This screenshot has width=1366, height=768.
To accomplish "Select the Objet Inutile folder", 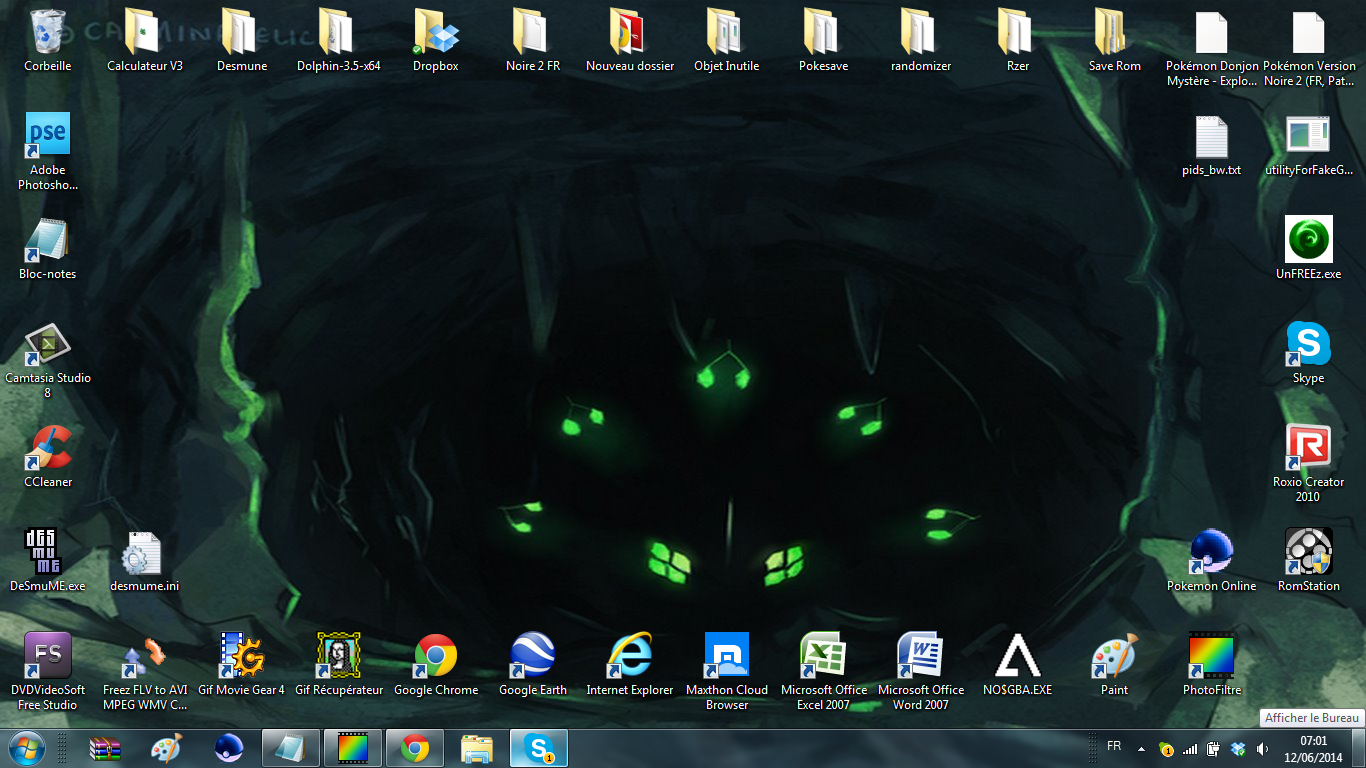I will click(726, 40).
